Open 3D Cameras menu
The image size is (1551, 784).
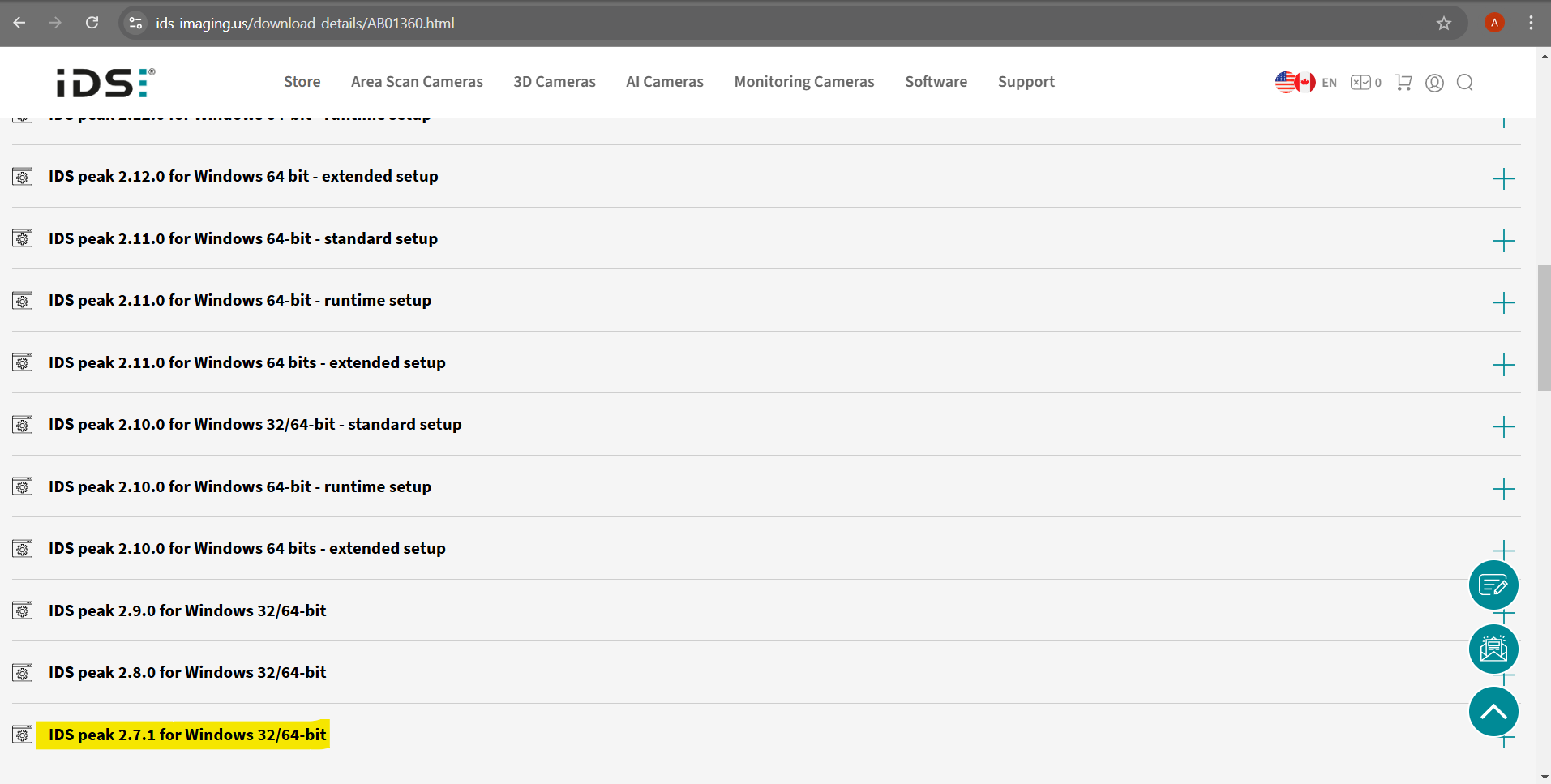point(555,82)
